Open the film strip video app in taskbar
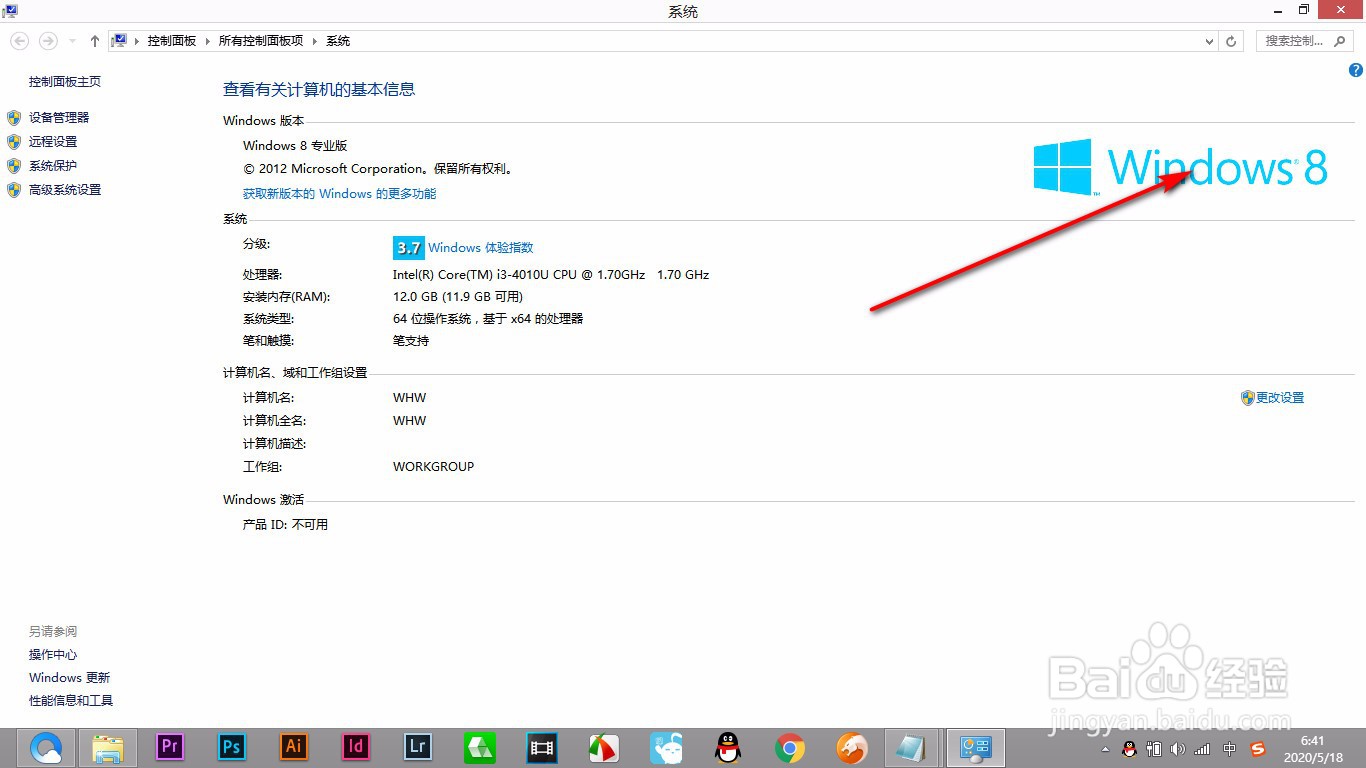 coord(542,747)
